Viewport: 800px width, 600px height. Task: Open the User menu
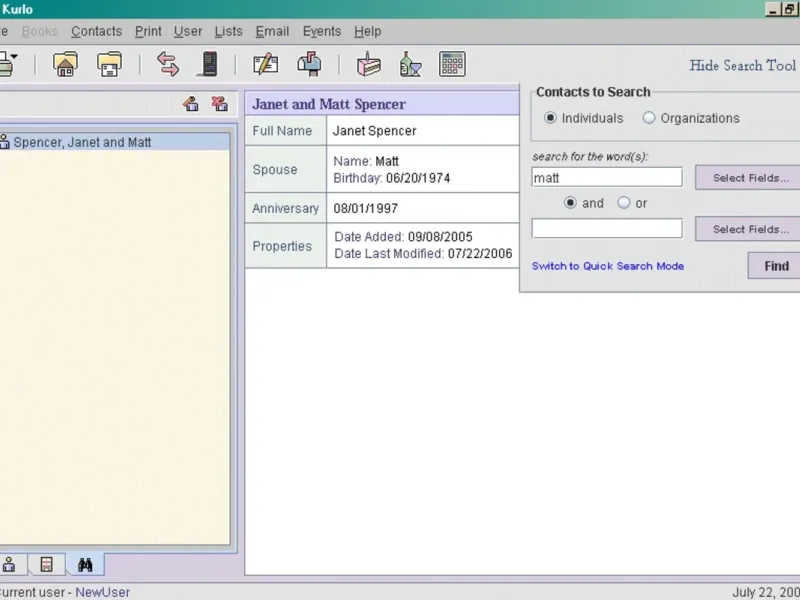[188, 32]
